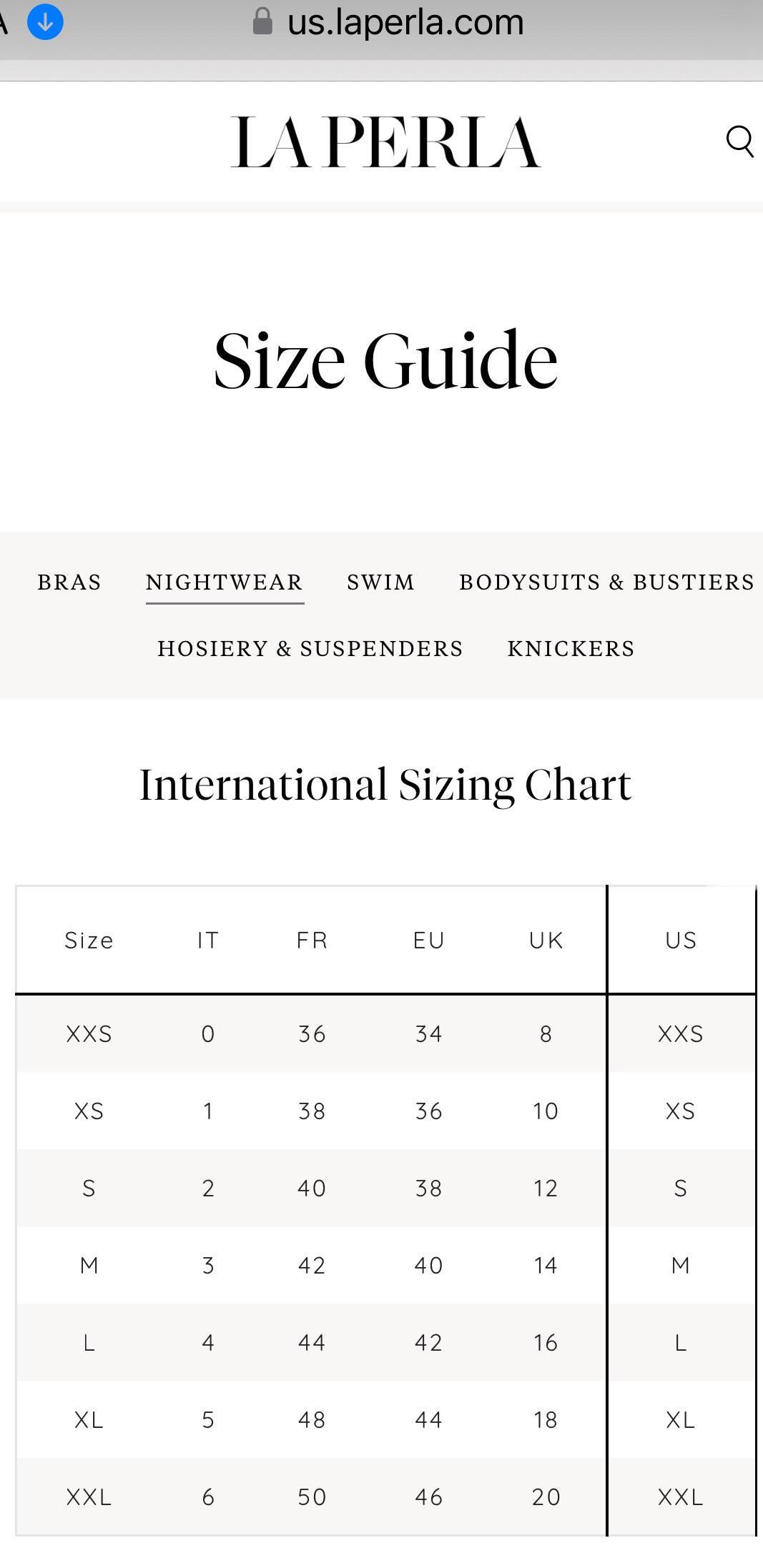Click the Size Guide heading
Screen dimensions: 763x1568
coord(385,361)
